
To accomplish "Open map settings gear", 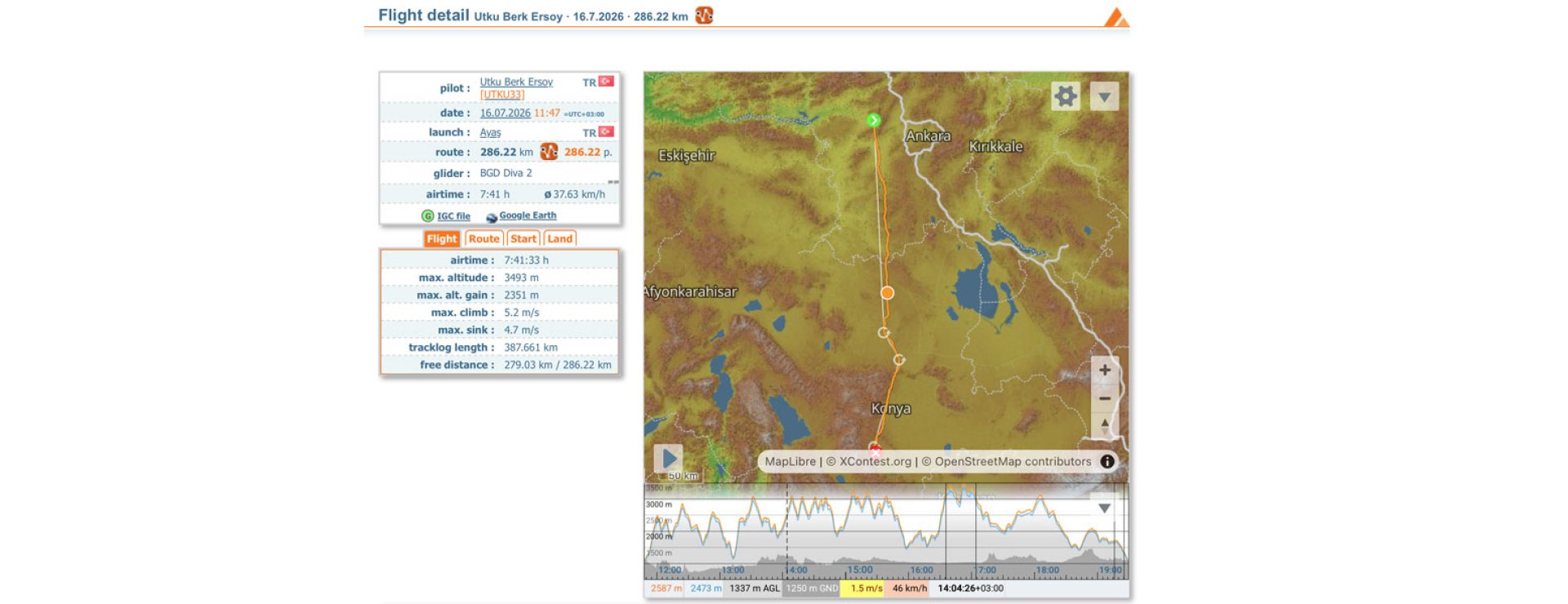I will (x=1065, y=96).
